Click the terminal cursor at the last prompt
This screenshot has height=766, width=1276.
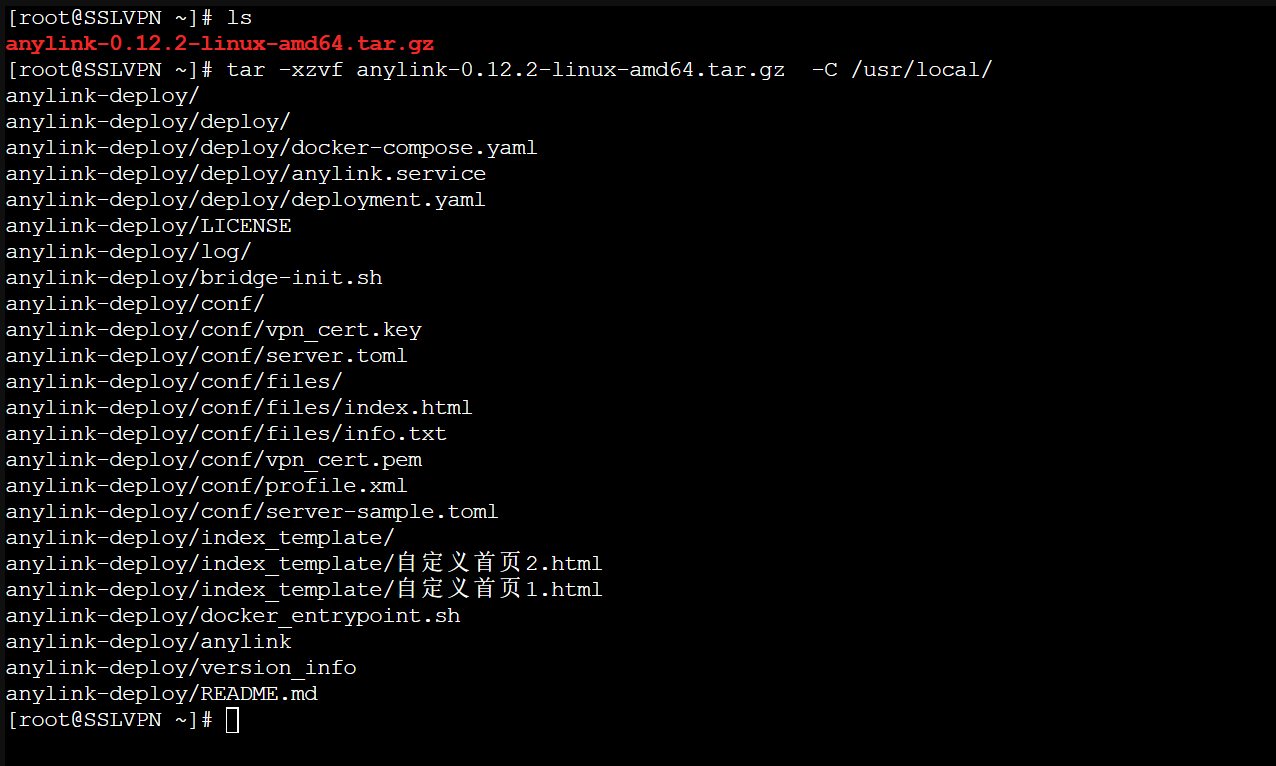pyautogui.click(x=232, y=720)
